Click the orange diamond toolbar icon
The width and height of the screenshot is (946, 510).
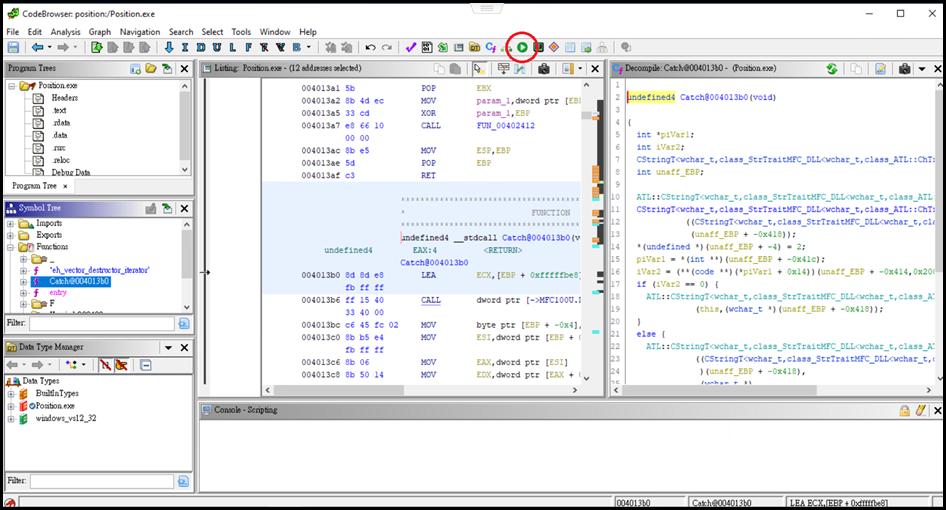tap(554, 47)
